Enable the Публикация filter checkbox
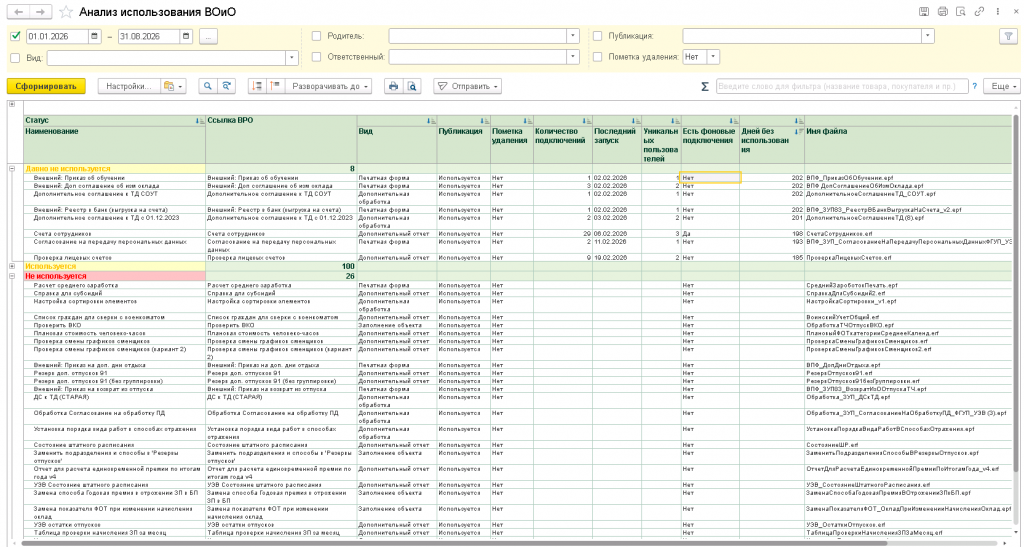Viewport: 1024px width, 547px height. point(598,37)
